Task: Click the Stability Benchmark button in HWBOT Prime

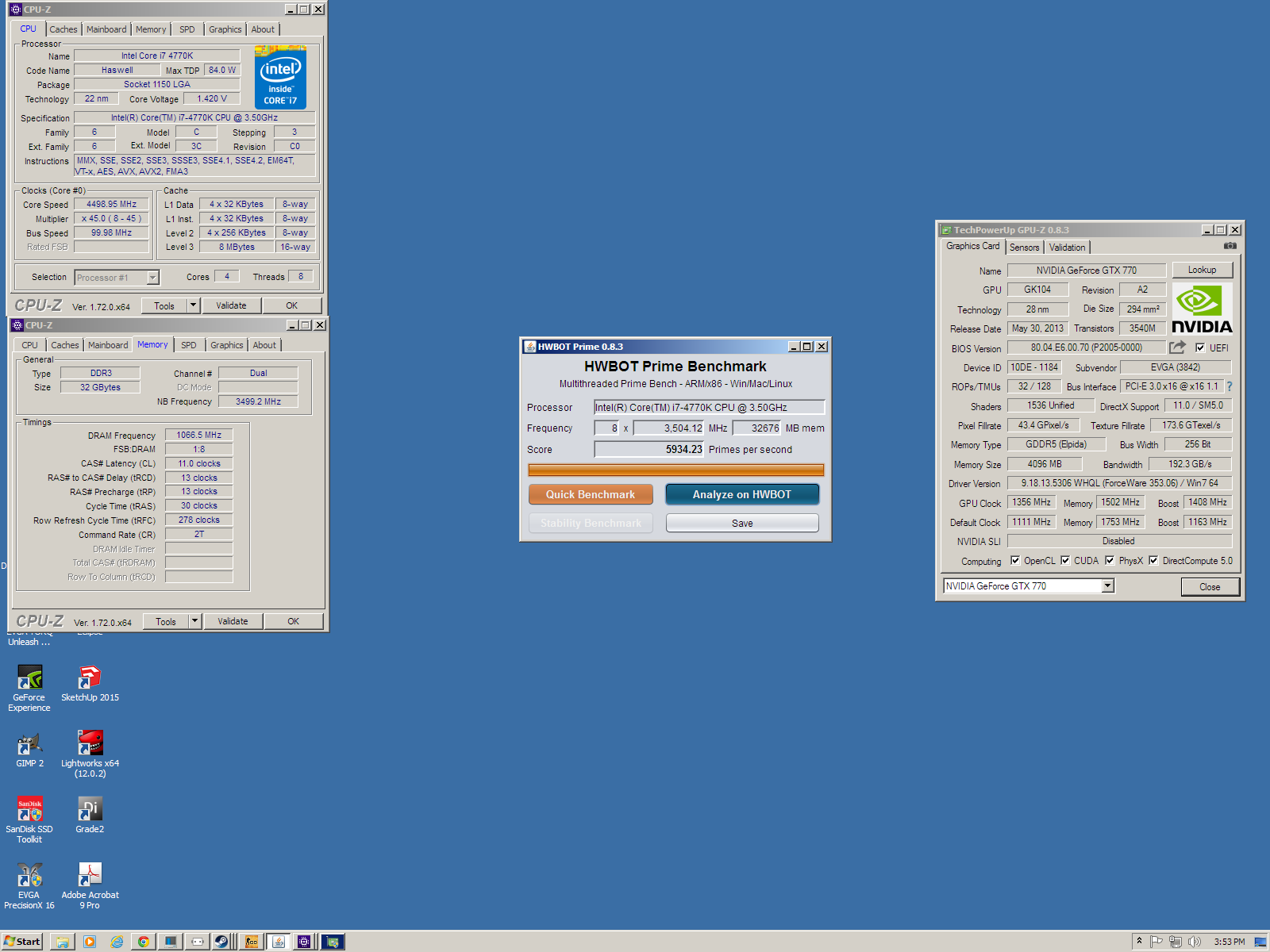Action: [x=591, y=523]
